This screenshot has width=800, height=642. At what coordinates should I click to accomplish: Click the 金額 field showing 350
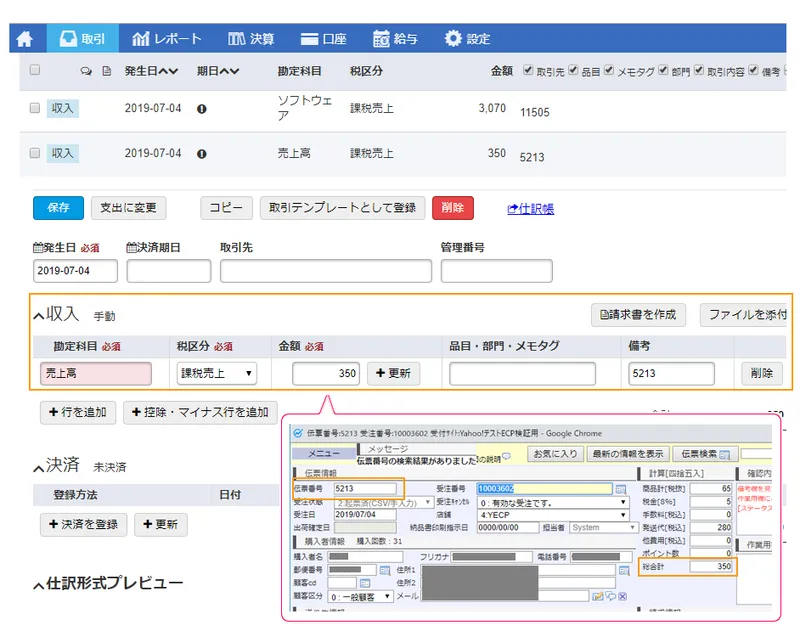click(x=326, y=373)
